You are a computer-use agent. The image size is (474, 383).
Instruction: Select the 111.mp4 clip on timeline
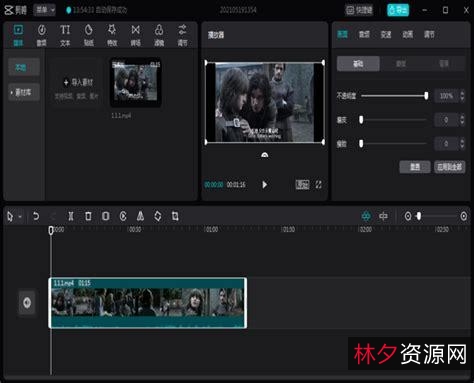(x=148, y=303)
